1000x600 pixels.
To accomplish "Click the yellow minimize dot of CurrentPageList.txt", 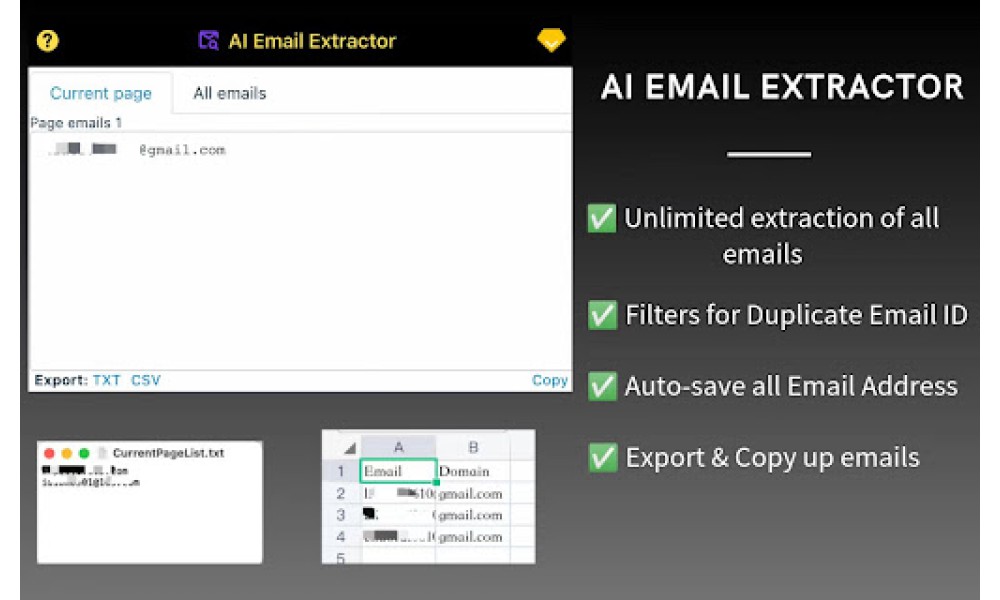I will (x=66, y=453).
